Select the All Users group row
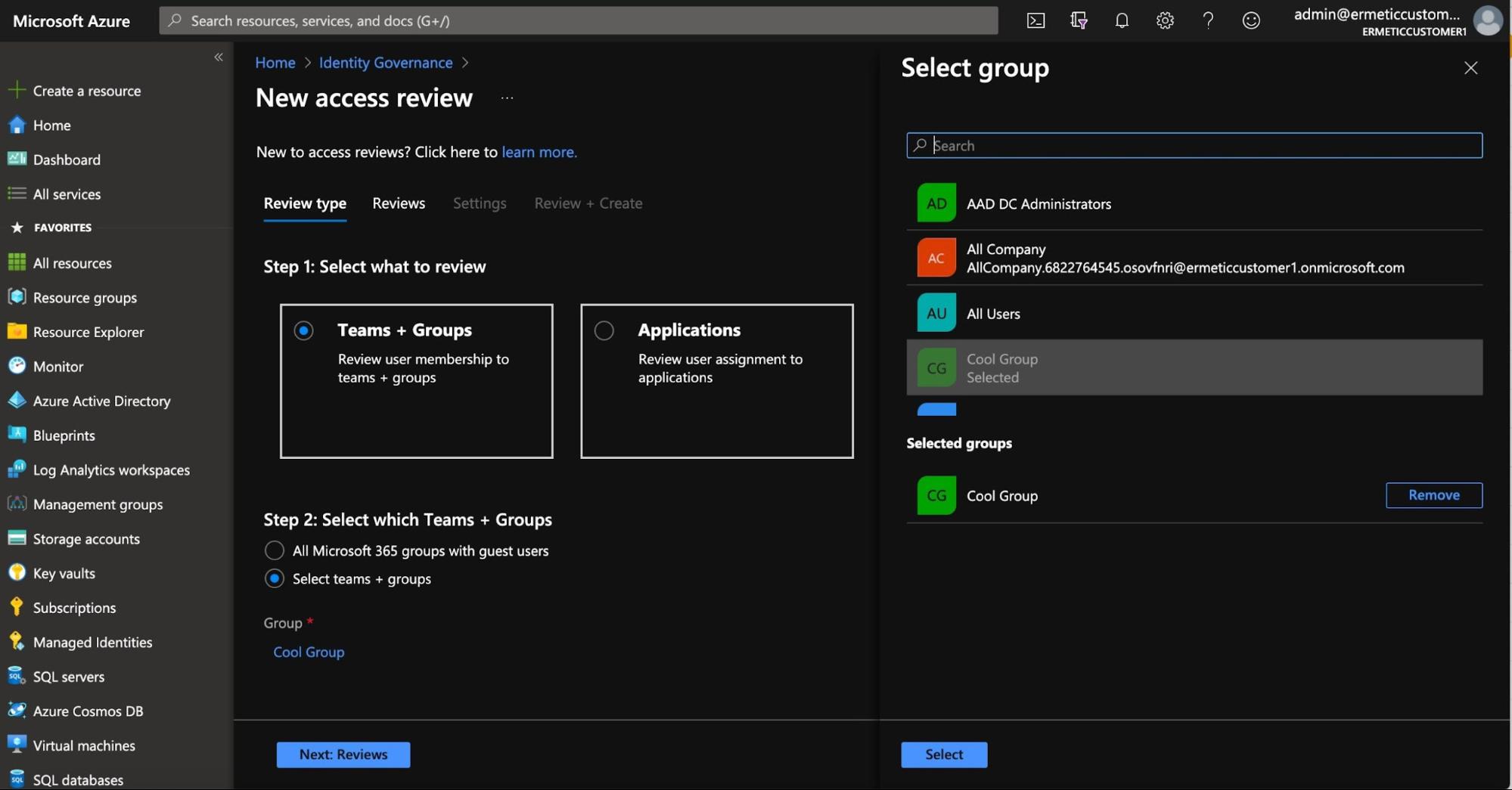The image size is (1512, 790). click(x=1194, y=313)
